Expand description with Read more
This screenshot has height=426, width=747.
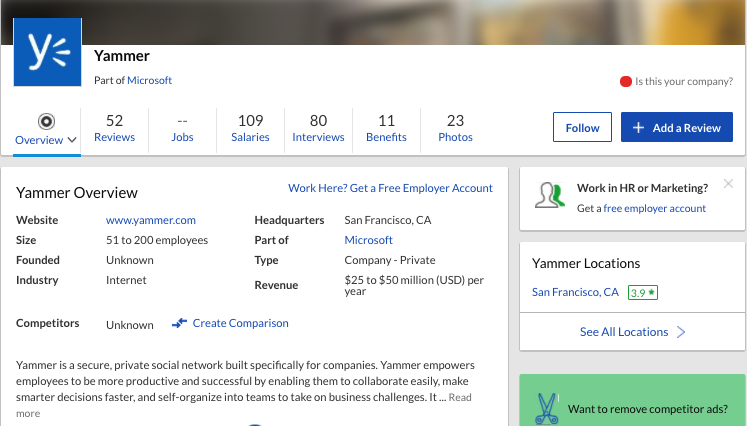(460, 397)
